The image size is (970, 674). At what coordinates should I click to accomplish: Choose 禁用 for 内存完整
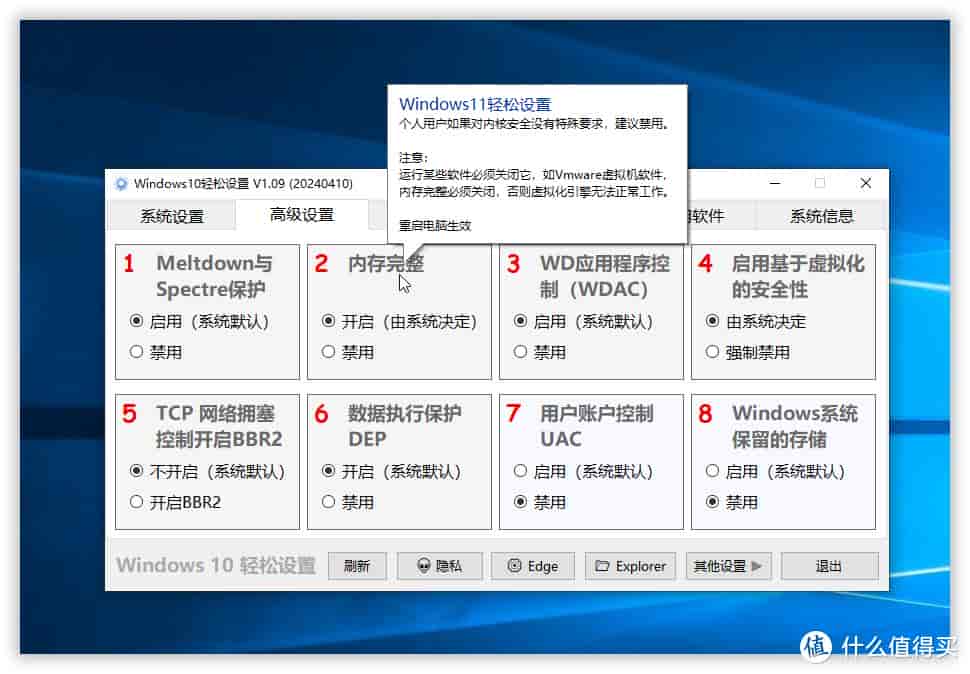(348, 352)
